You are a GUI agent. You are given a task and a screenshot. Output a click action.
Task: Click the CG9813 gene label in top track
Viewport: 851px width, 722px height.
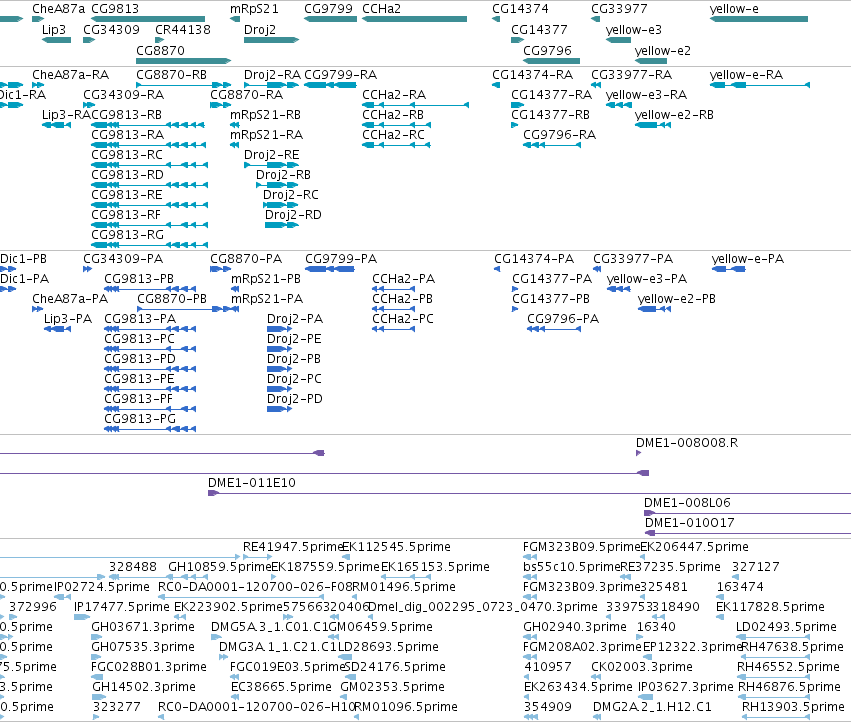pyautogui.click(x=115, y=9)
